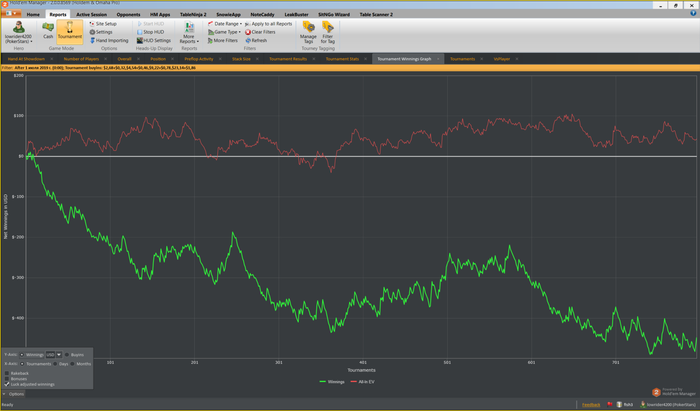Select Tournament game mode

coord(70,31)
